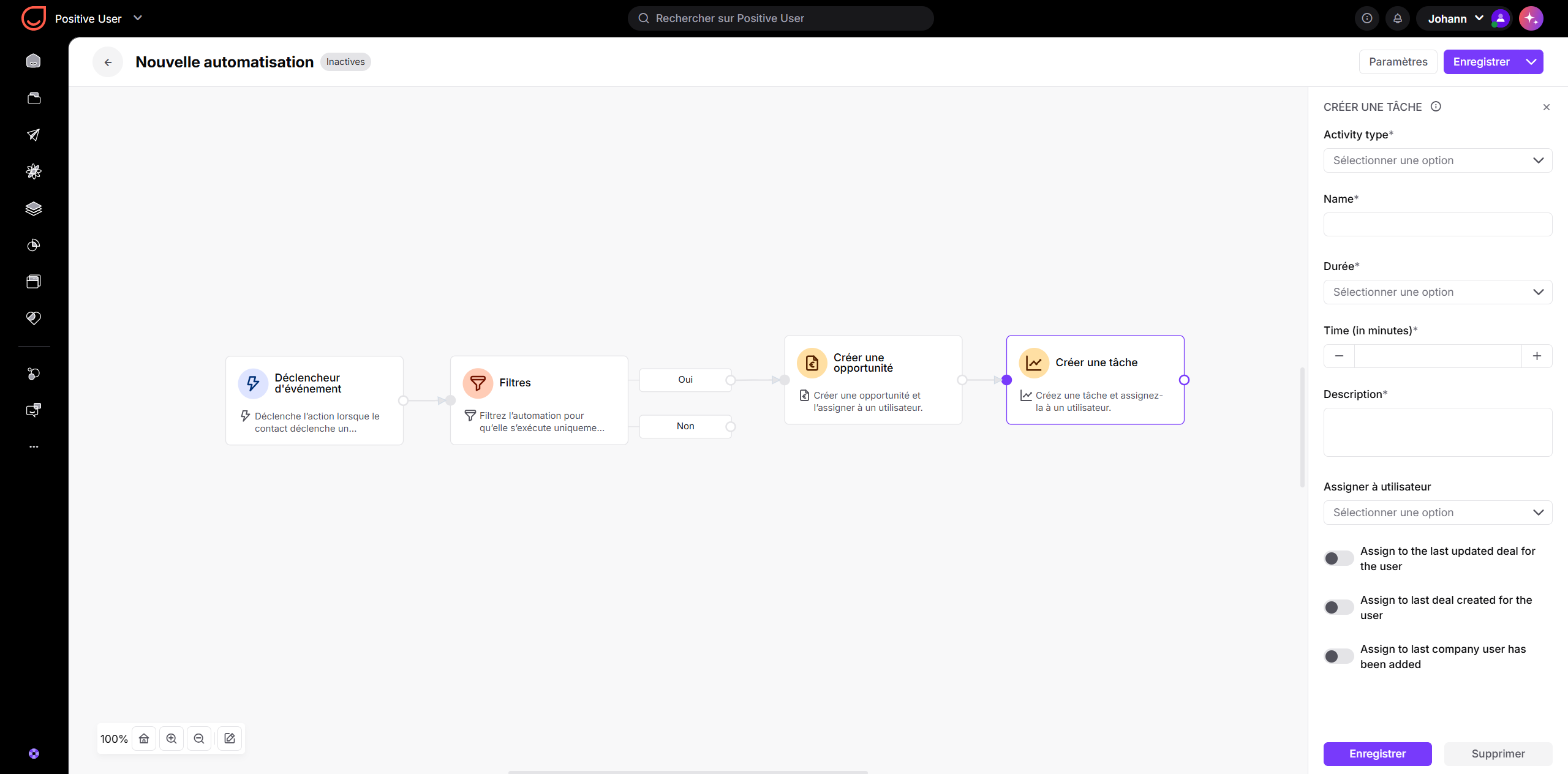Image resolution: width=1568 pixels, height=774 pixels.
Task: Click the top purple Enregistrer button
Action: [1481, 62]
